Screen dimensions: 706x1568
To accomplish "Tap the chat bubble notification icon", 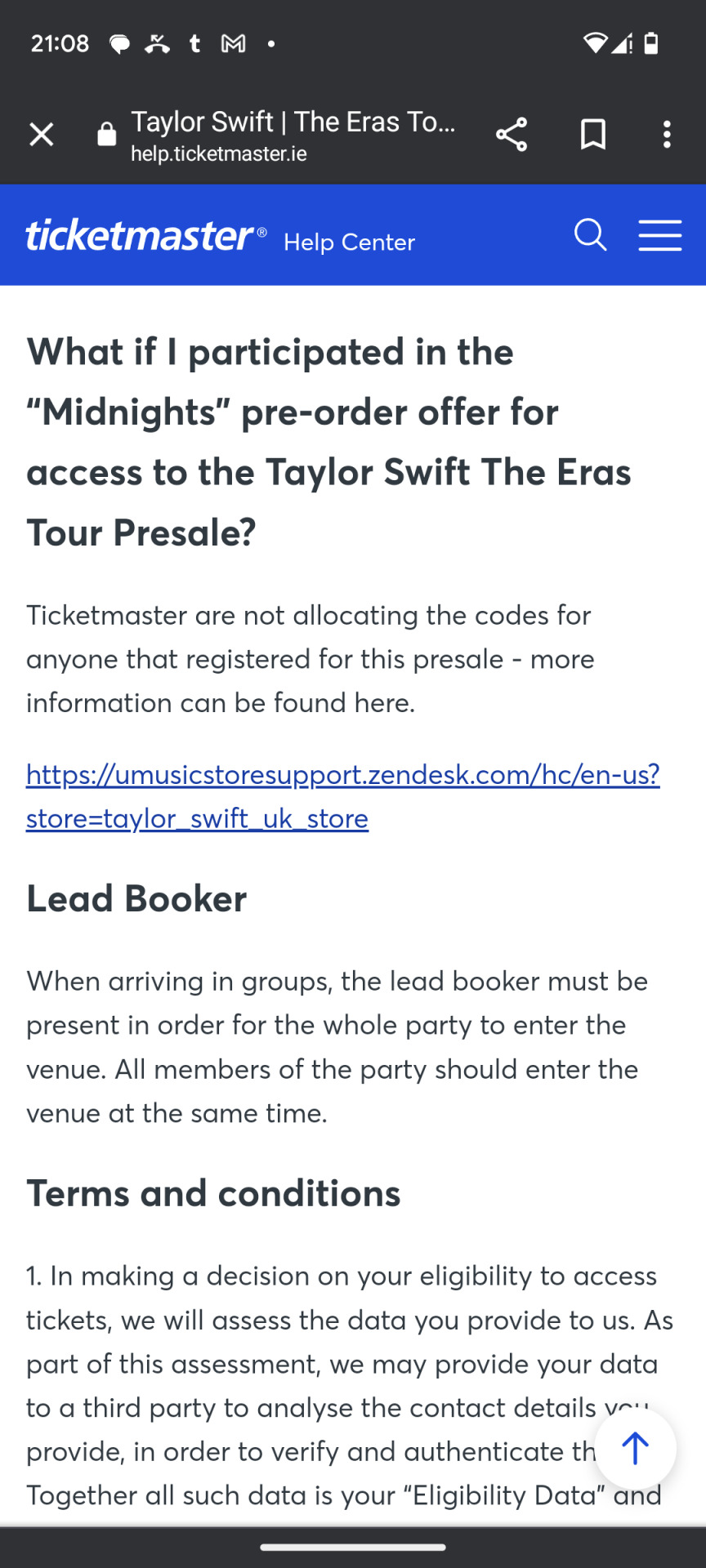I will [119, 44].
